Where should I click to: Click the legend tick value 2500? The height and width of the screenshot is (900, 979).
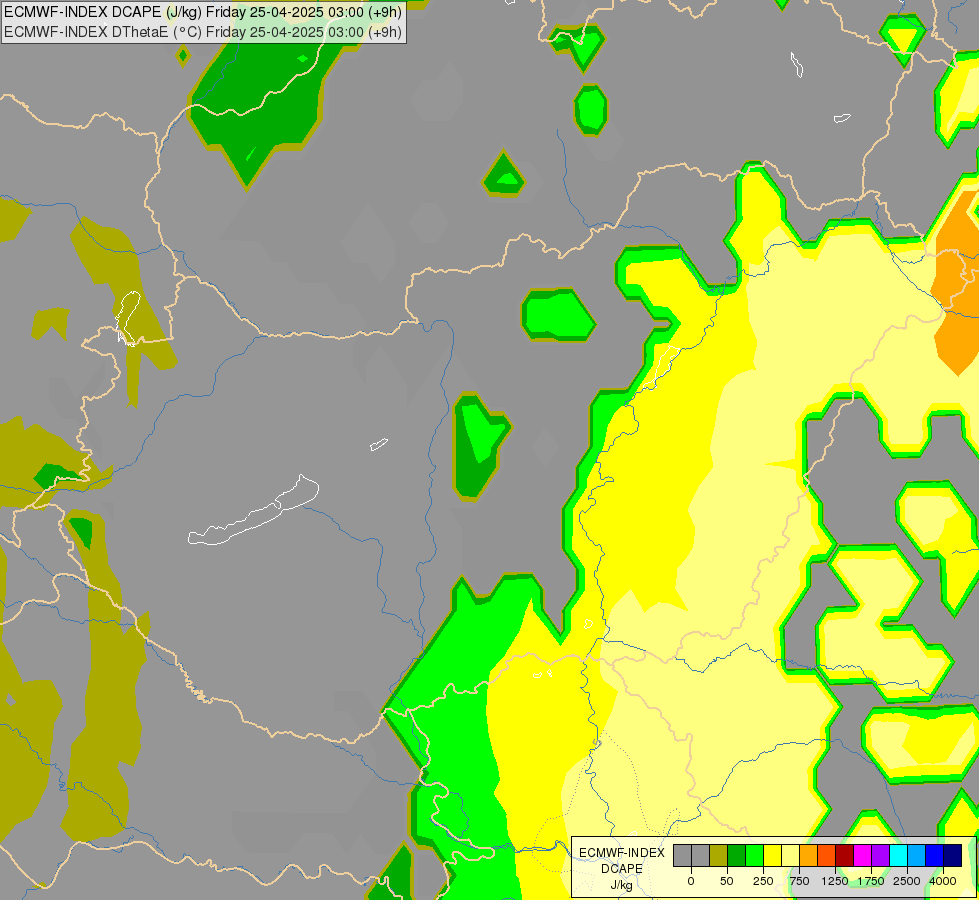pos(907,881)
